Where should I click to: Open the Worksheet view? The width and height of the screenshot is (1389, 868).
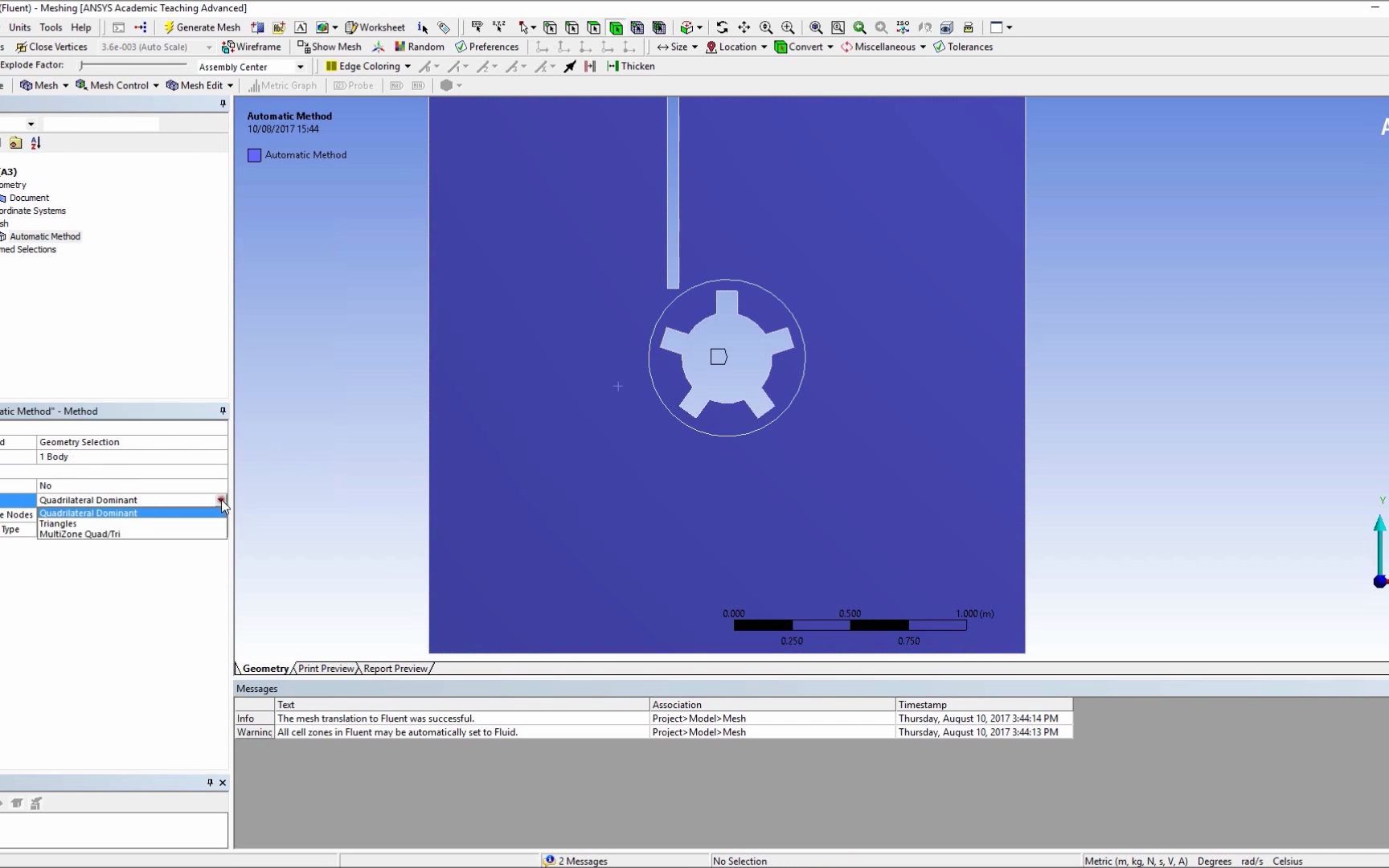click(375, 27)
